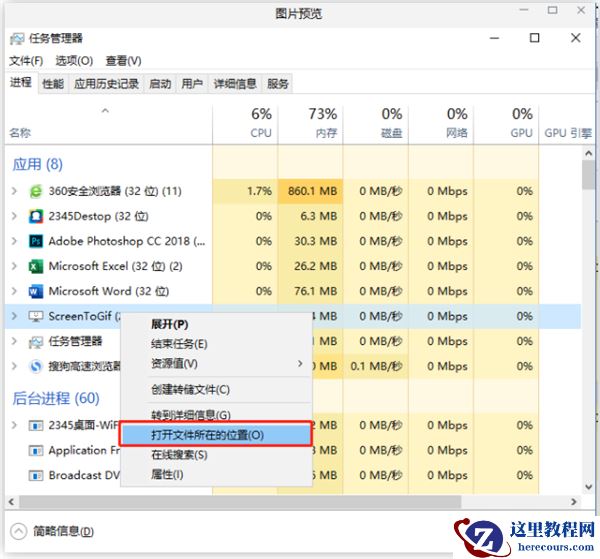Click the 后台进程 (60) group heading
Screen dimensions: 600x559
pos(56,398)
